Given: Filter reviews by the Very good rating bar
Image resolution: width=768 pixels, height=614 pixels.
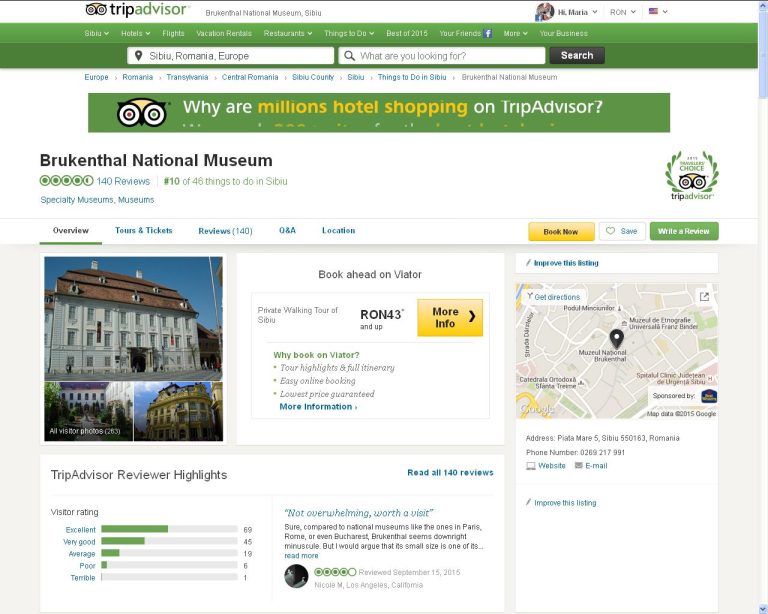Looking at the screenshot, I should (x=169, y=541).
